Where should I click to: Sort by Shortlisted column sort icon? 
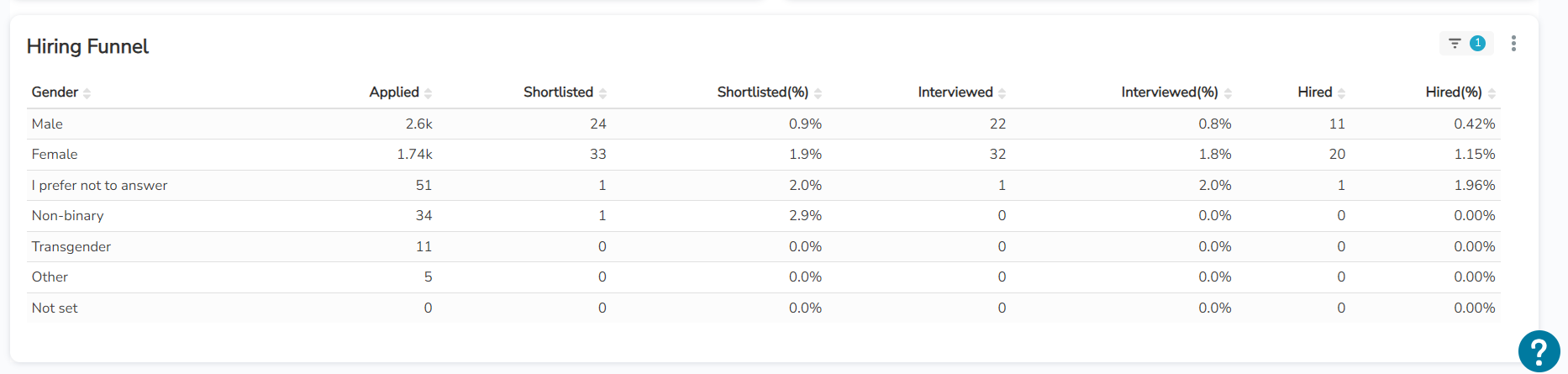click(x=602, y=93)
